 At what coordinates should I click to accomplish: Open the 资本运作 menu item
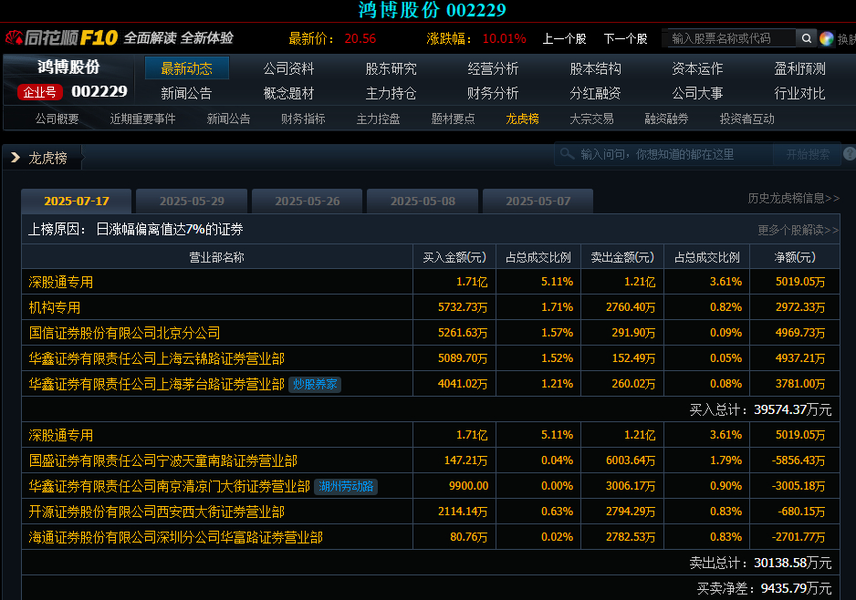(697, 69)
